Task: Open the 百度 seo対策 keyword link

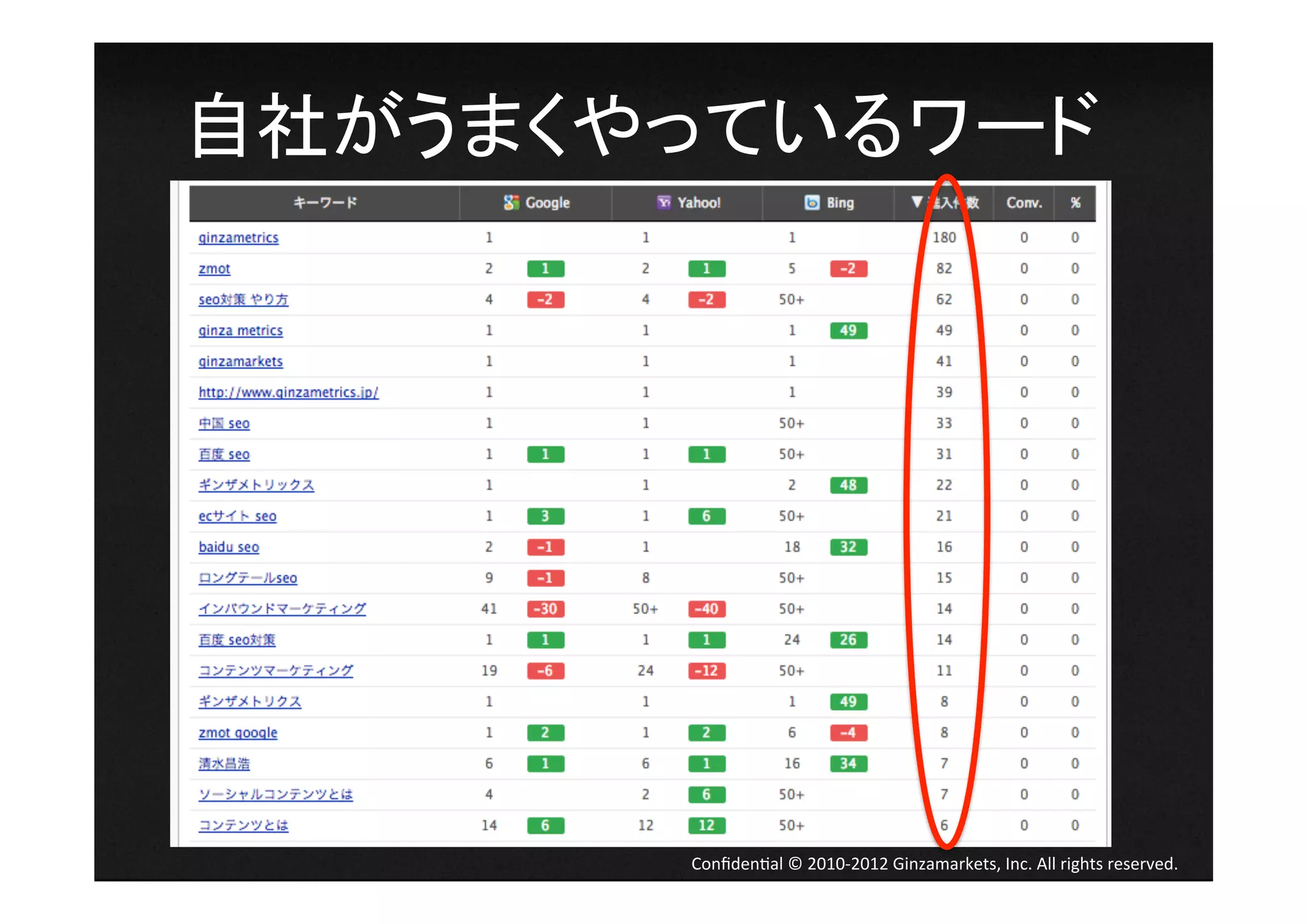Action: click(237, 640)
